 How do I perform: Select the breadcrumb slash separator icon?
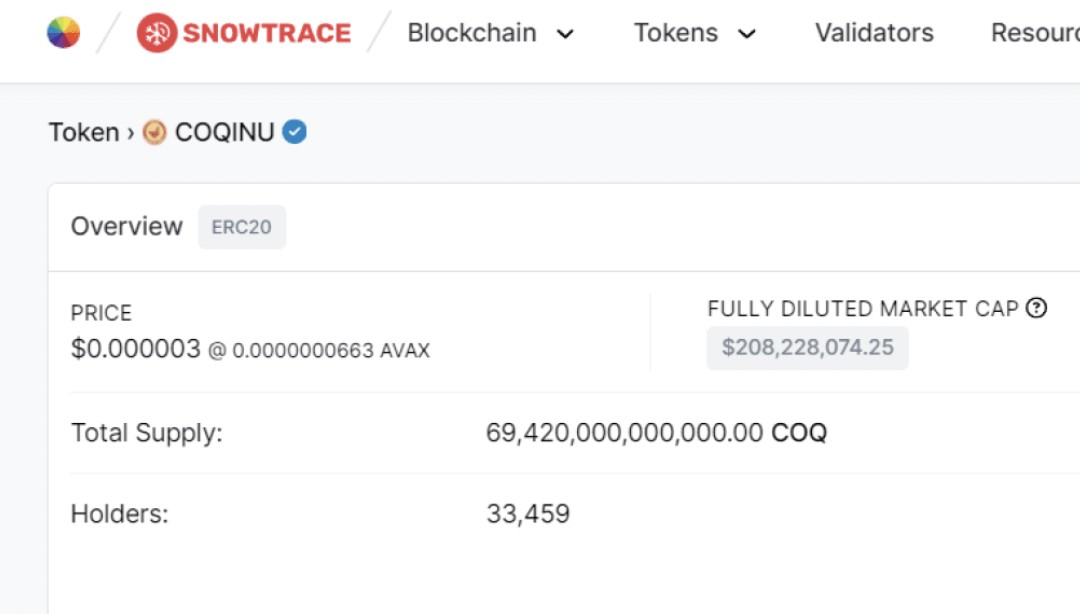coord(110,32)
